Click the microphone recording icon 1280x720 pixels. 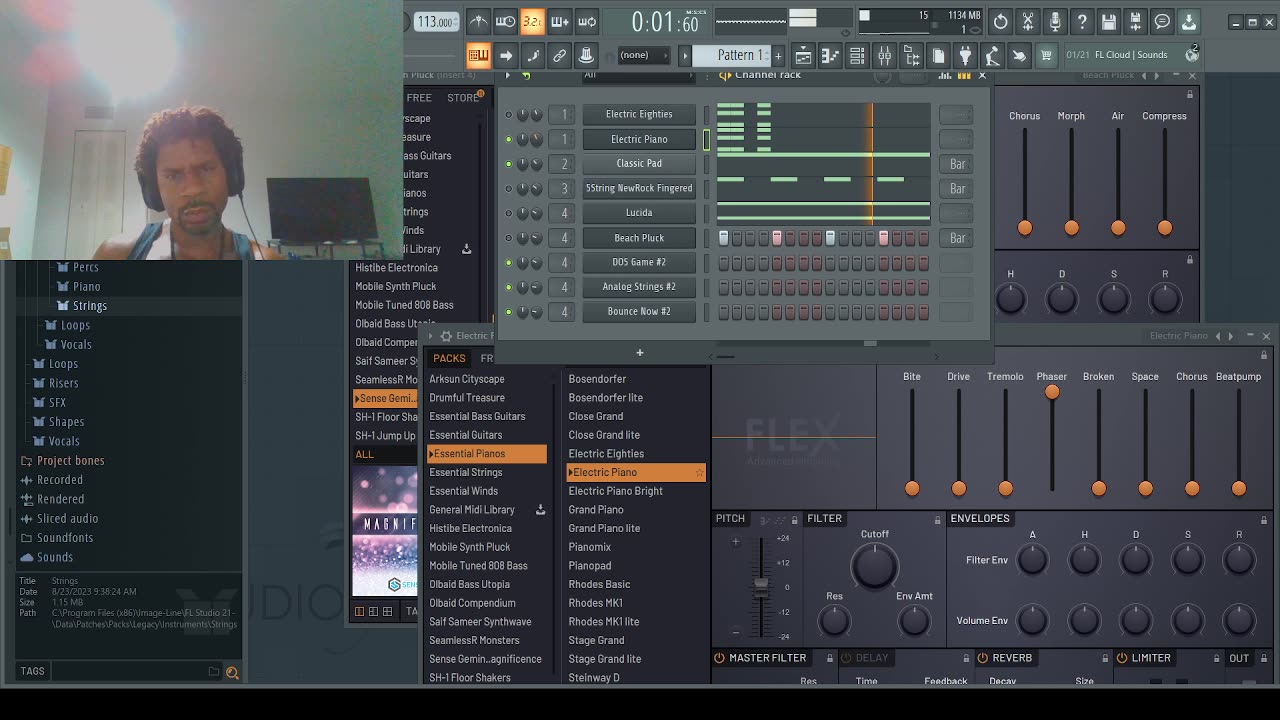(x=1055, y=21)
